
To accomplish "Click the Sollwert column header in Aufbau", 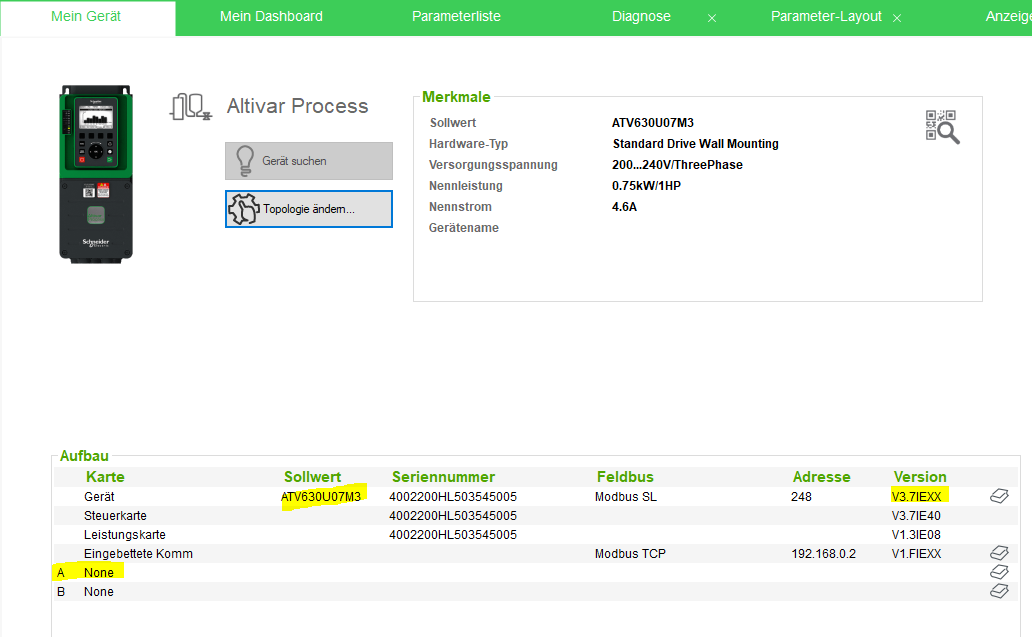I will (x=313, y=476).
